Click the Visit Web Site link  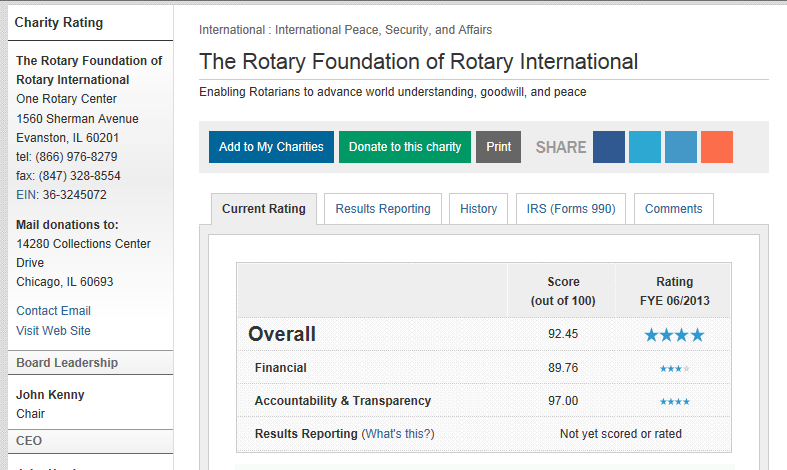point(53,331)
